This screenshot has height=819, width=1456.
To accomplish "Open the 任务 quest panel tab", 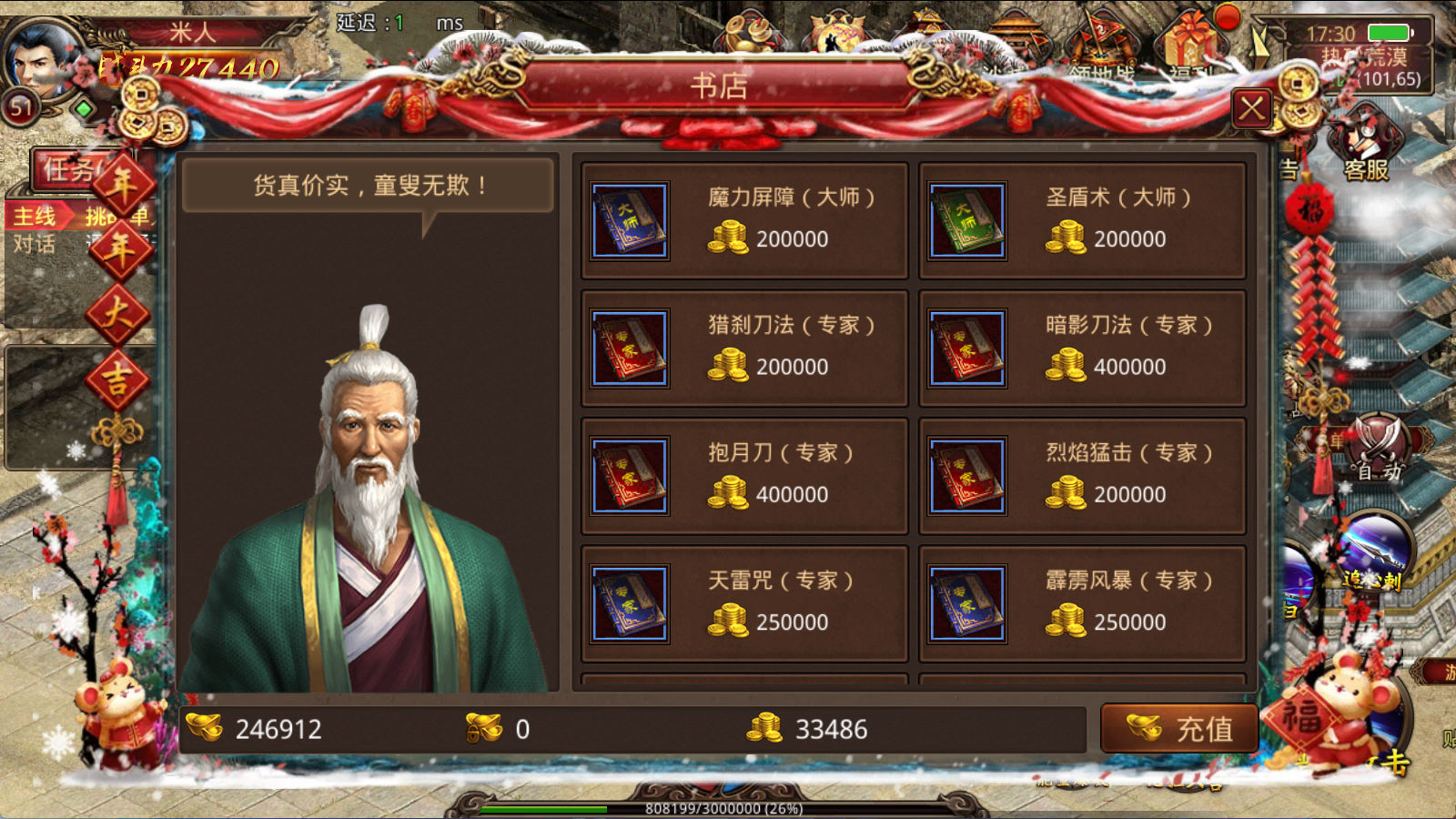I will tap(68, 169).
